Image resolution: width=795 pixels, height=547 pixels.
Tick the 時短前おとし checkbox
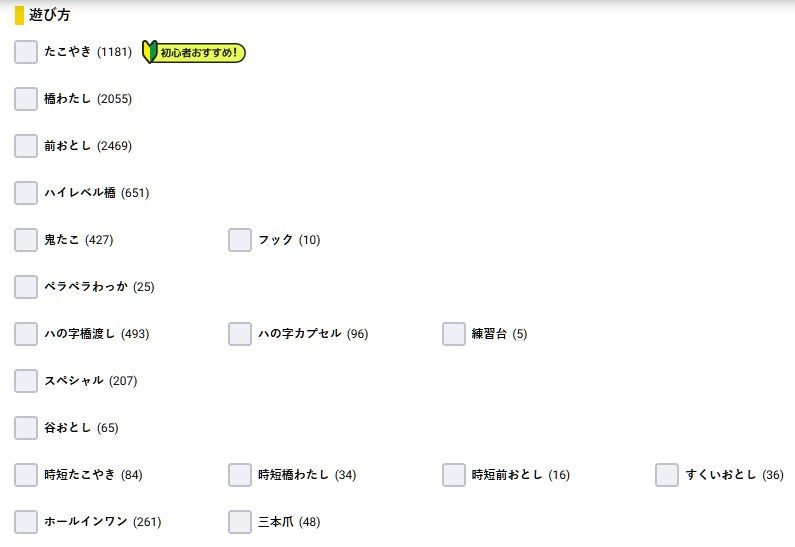pyautogui.click(x=454, y=475)
